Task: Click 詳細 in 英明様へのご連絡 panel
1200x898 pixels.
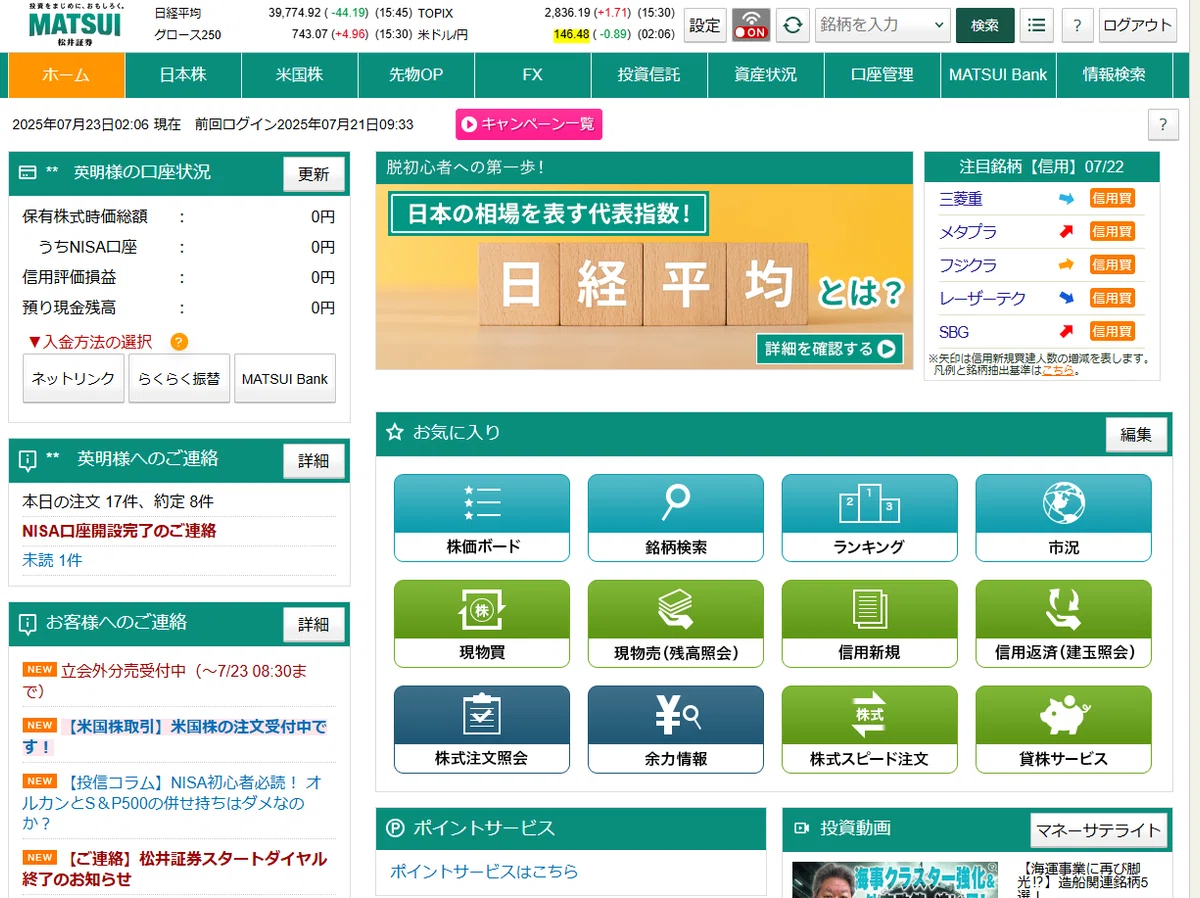Action: coord(314,461)
